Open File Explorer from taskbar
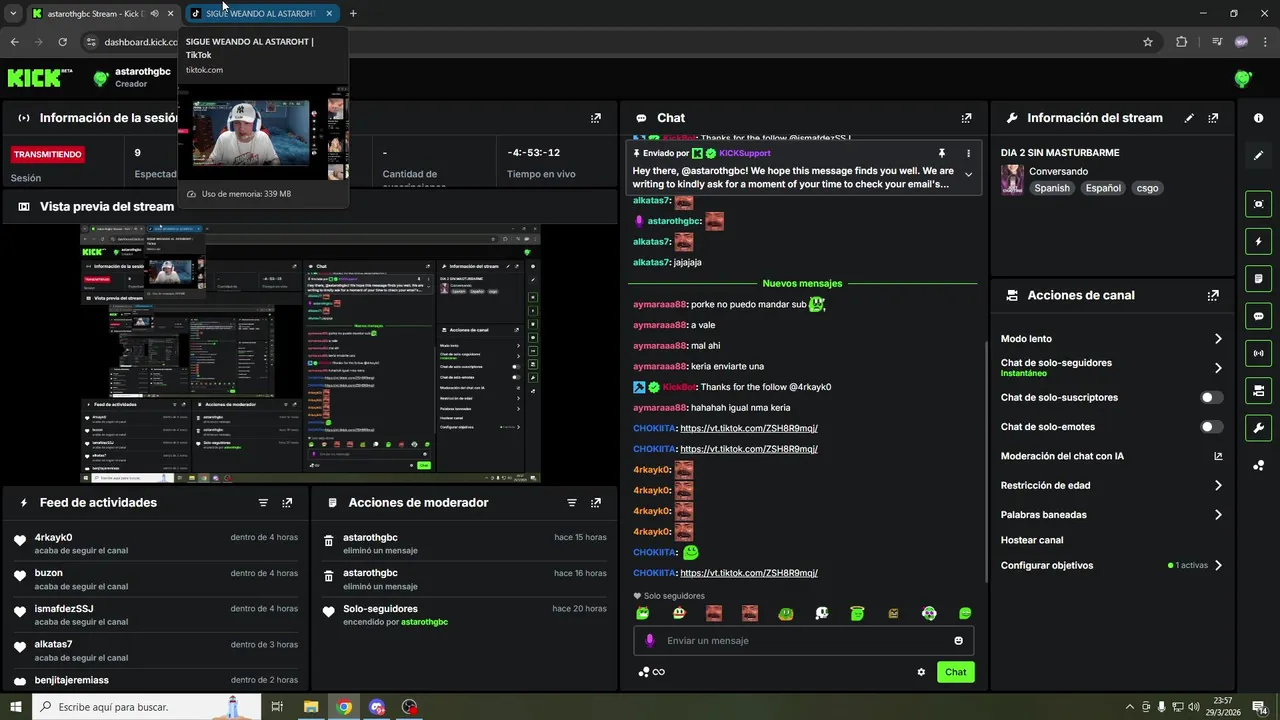 [x=311, y=707]
